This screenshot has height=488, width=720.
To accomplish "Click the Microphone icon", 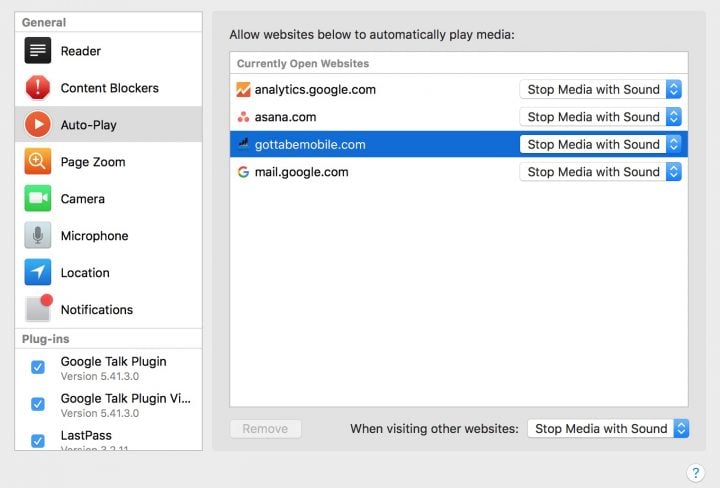I will tap(38, 236).
